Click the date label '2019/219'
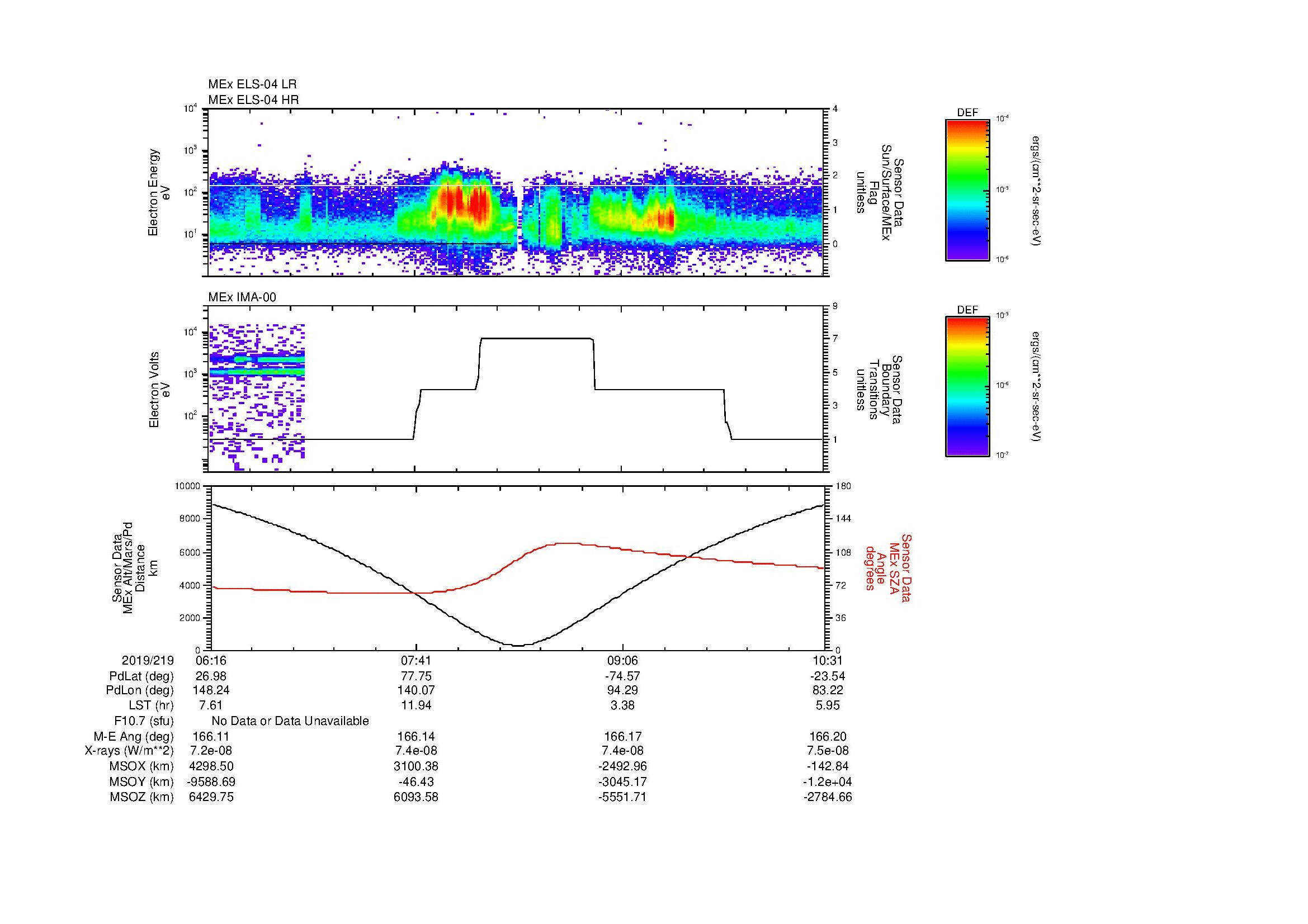Image resolution: width=1308 pixels, height=924 pixels. [x=148, y=660]
